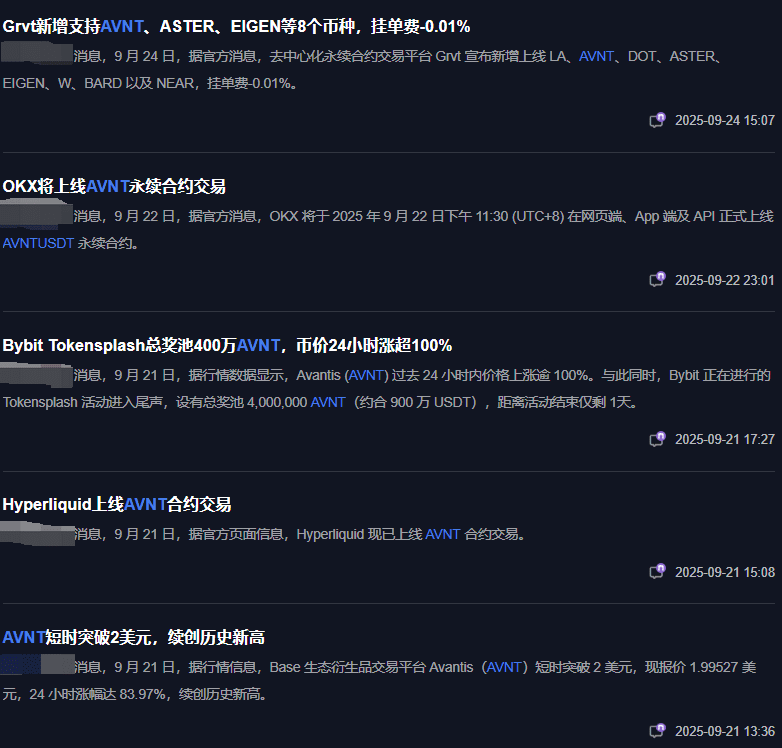Open headline AVNT短时突破2美元

[x=134, y=637]
